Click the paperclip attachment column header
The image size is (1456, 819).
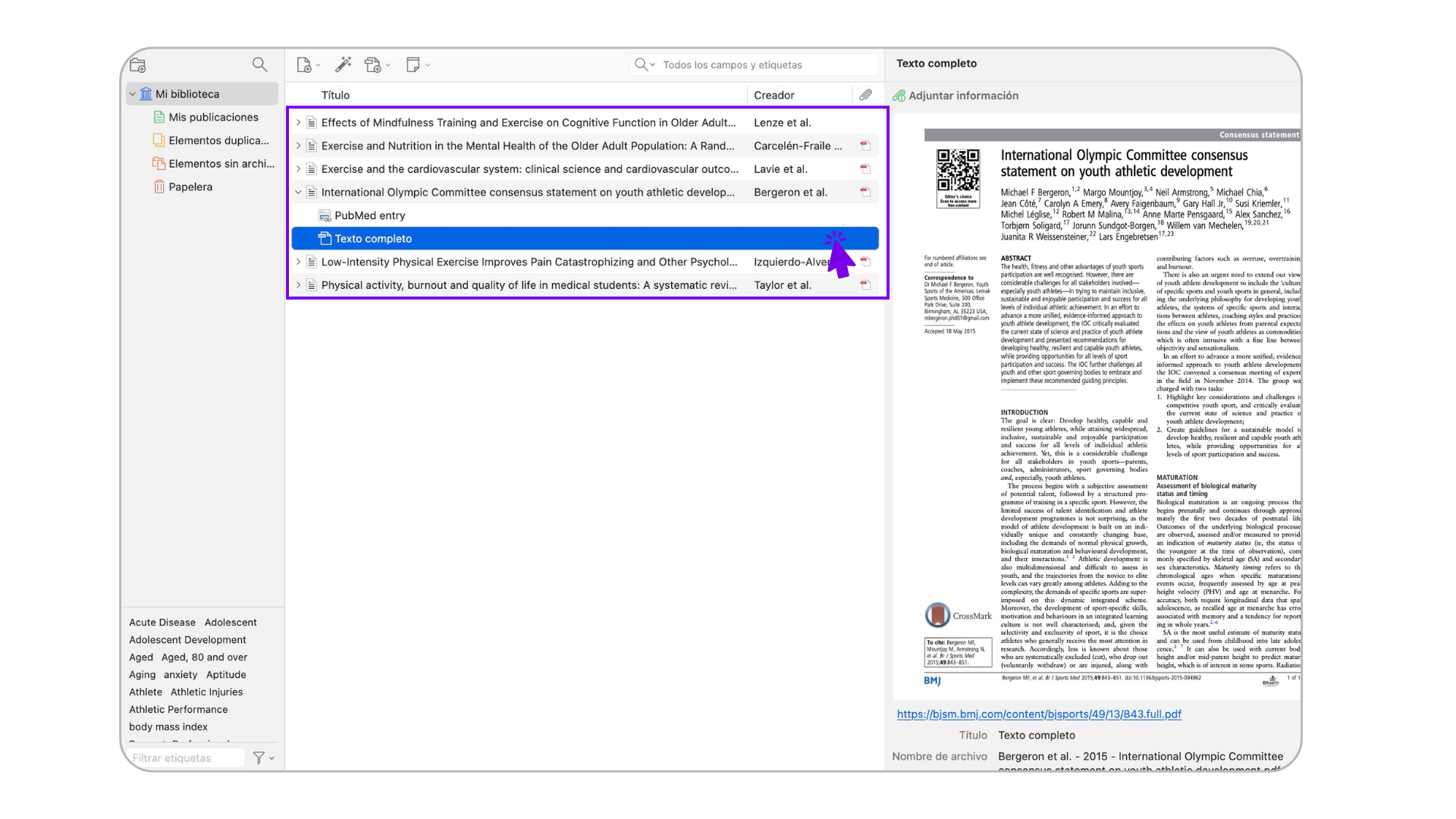click(x=865, y=95)
